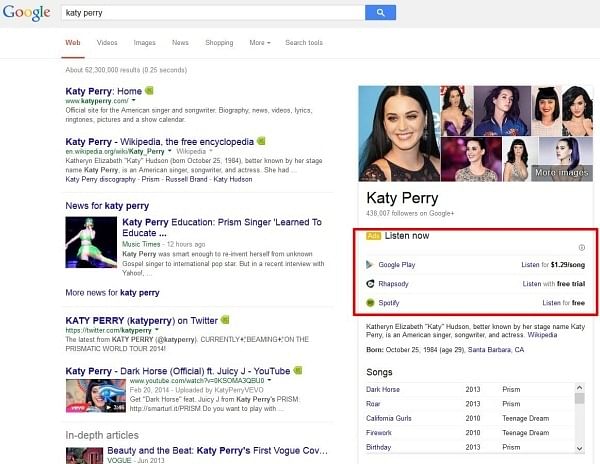Open the Spotify listen link
600x464 pixels.
coord(389,303)
